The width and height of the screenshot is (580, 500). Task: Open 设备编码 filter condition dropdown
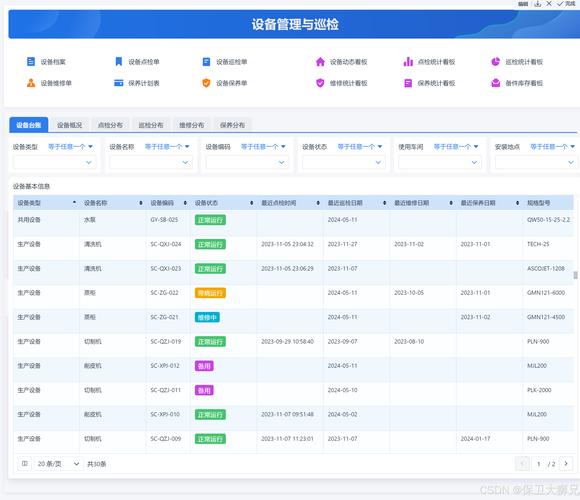point(263,147)
